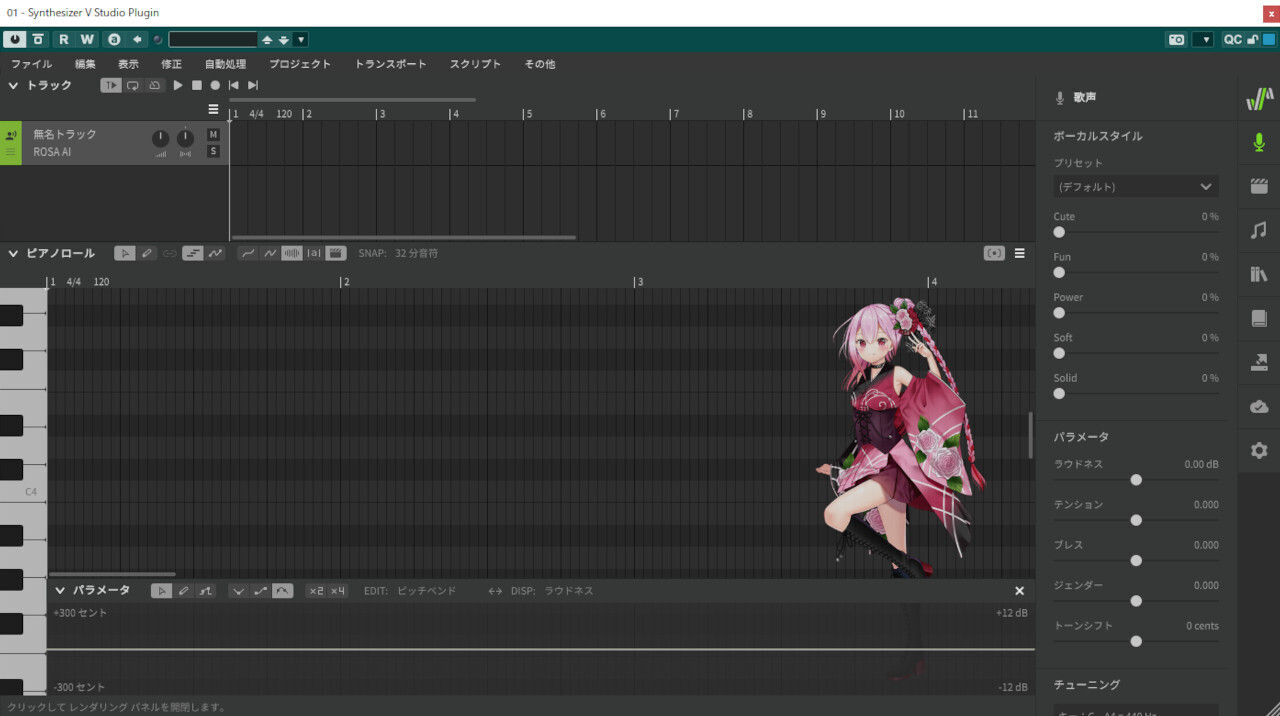
Task: Open the 表示 menu
Action: coord(128,64)
